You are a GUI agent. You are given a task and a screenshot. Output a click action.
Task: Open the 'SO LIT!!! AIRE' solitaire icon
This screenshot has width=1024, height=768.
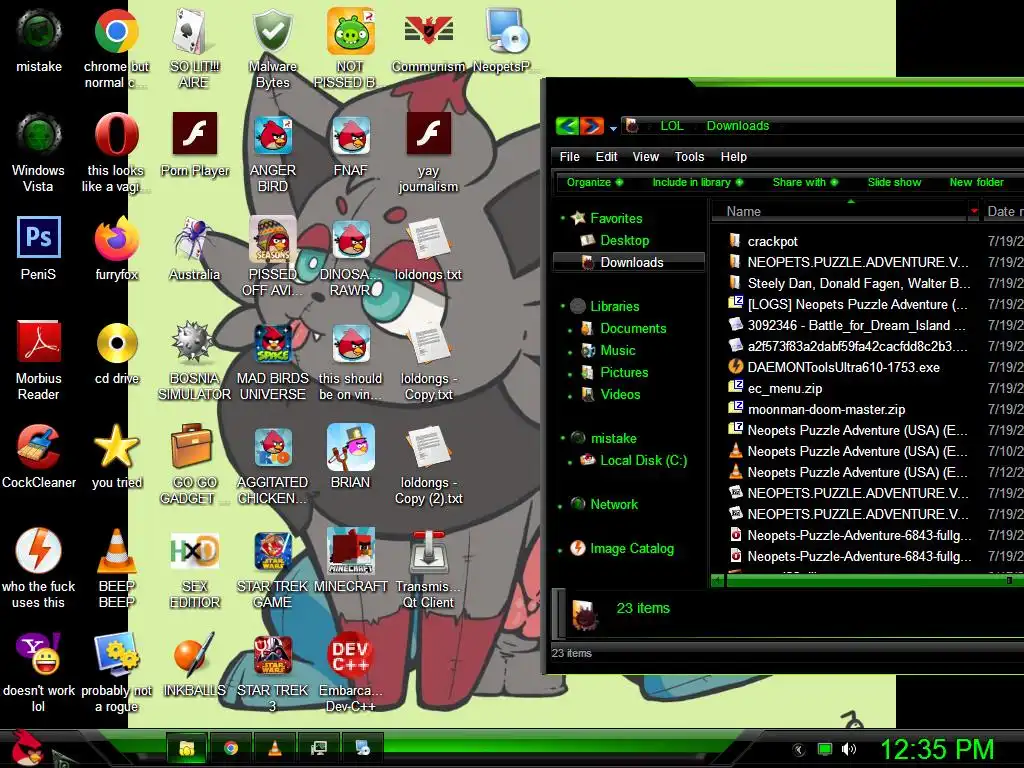[x=194, y=49]
